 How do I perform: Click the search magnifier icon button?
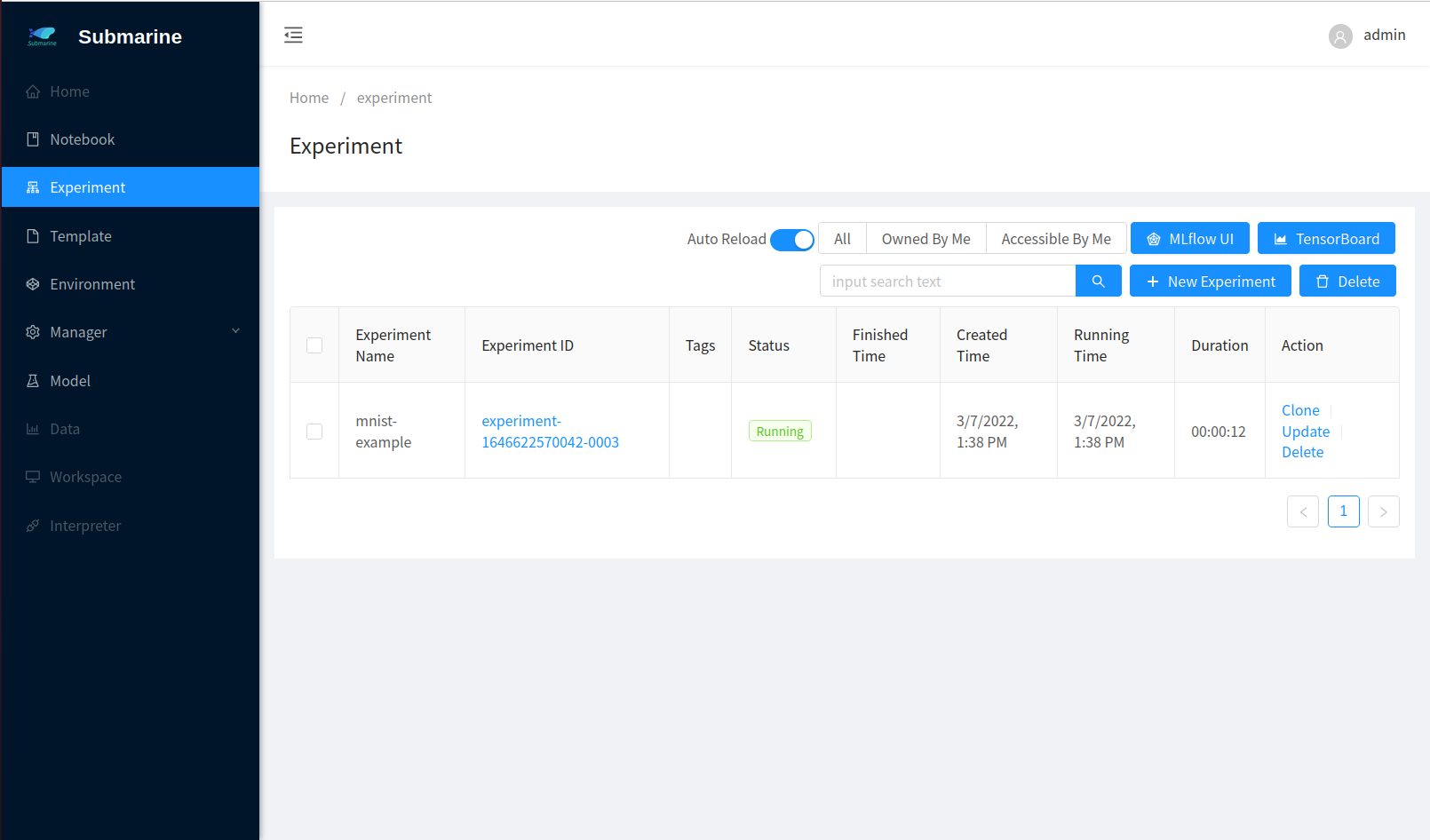[x=1098, y=281]
